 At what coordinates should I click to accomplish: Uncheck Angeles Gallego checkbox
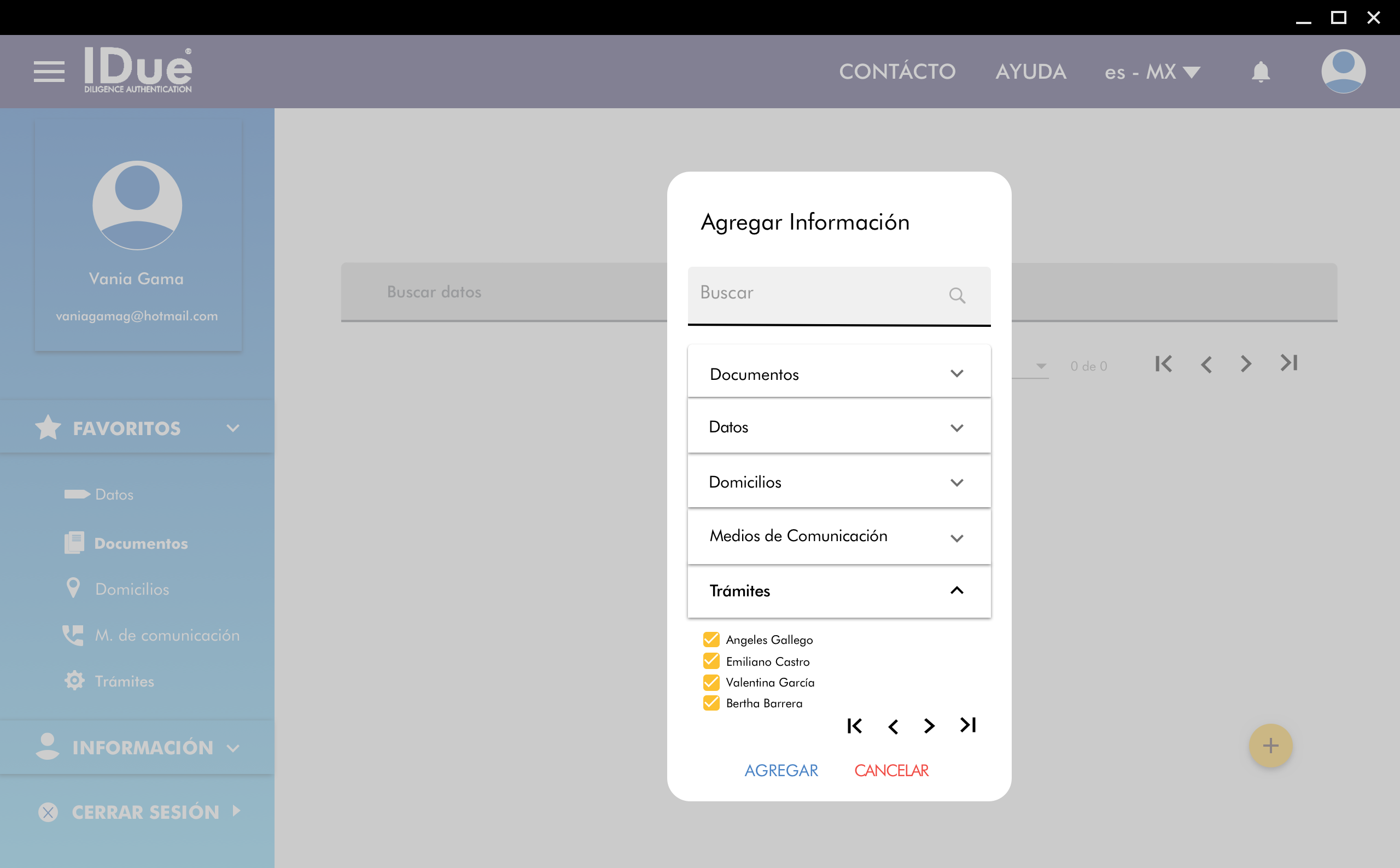coord(711,640)
